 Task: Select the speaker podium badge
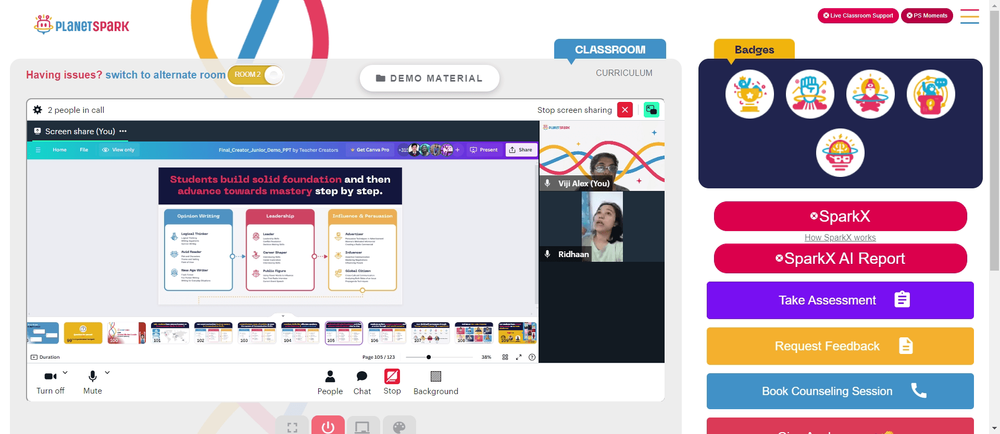pos(930,94)
